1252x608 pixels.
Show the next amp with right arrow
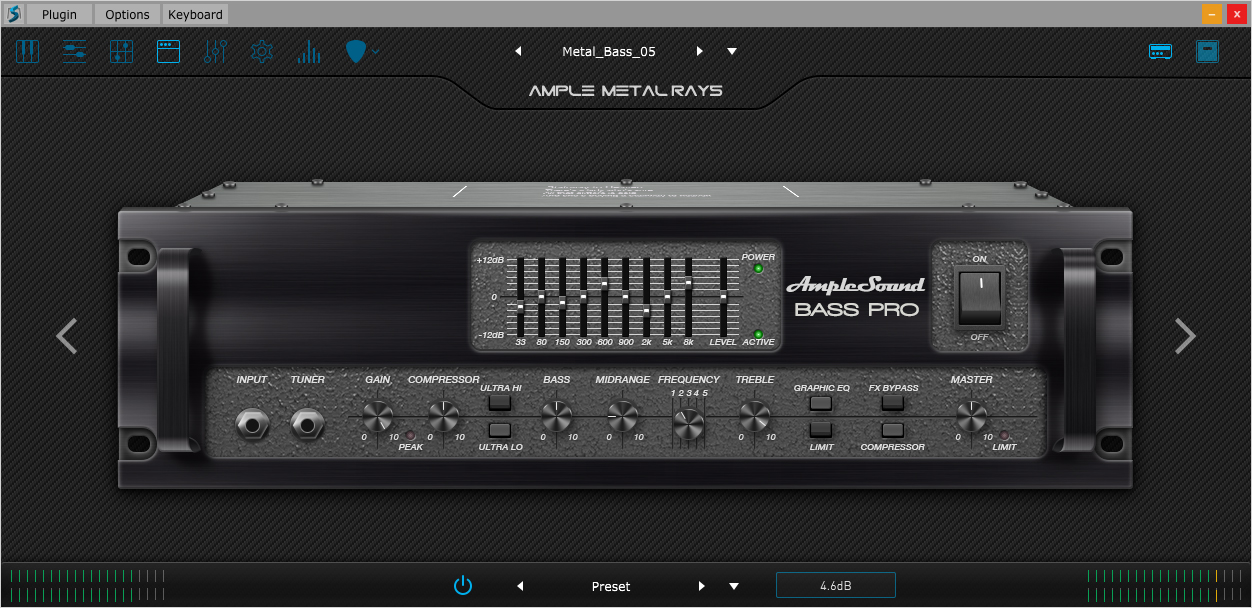1185,336
